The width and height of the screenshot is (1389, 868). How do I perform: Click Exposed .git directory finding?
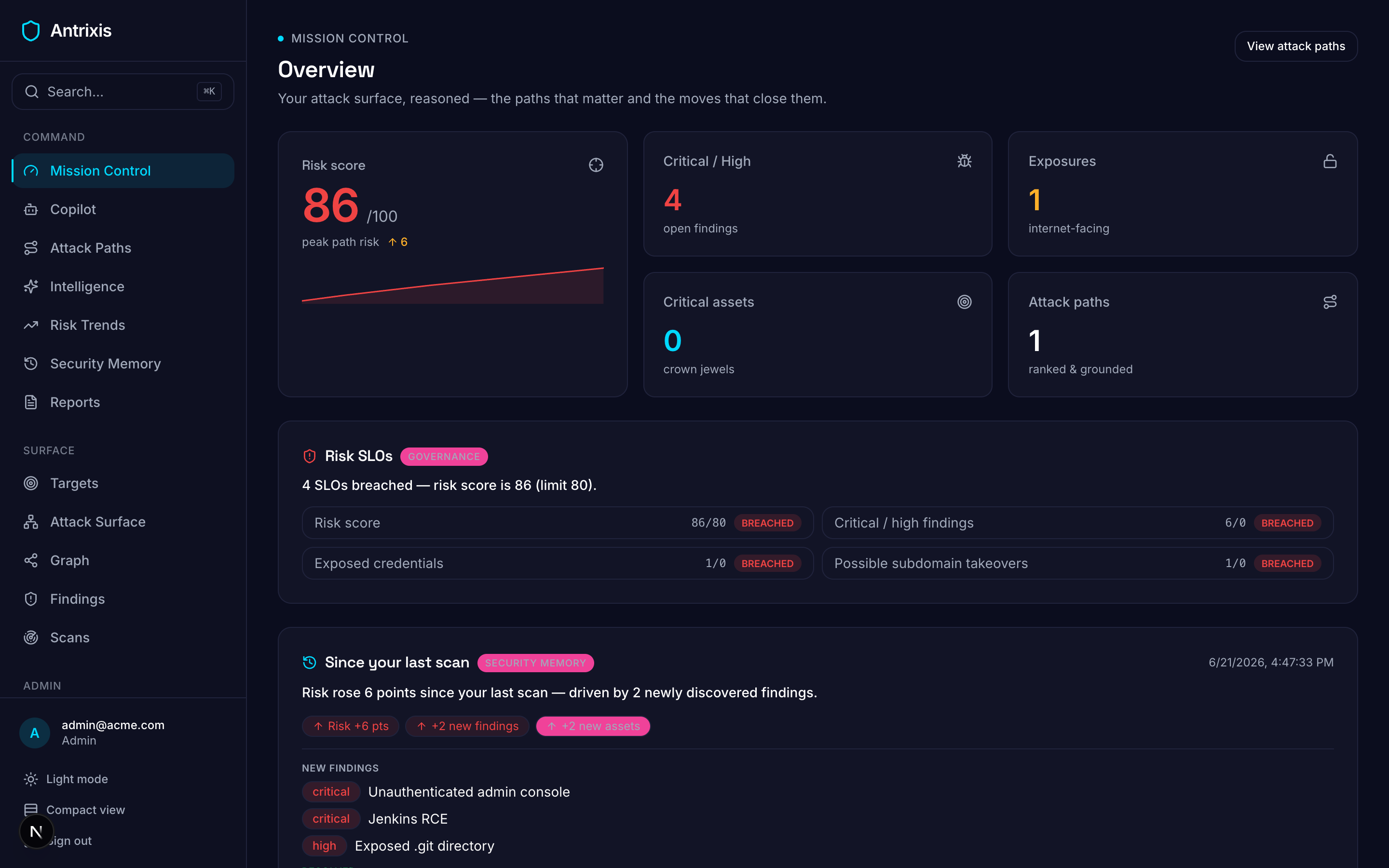[x=424, y=846]
